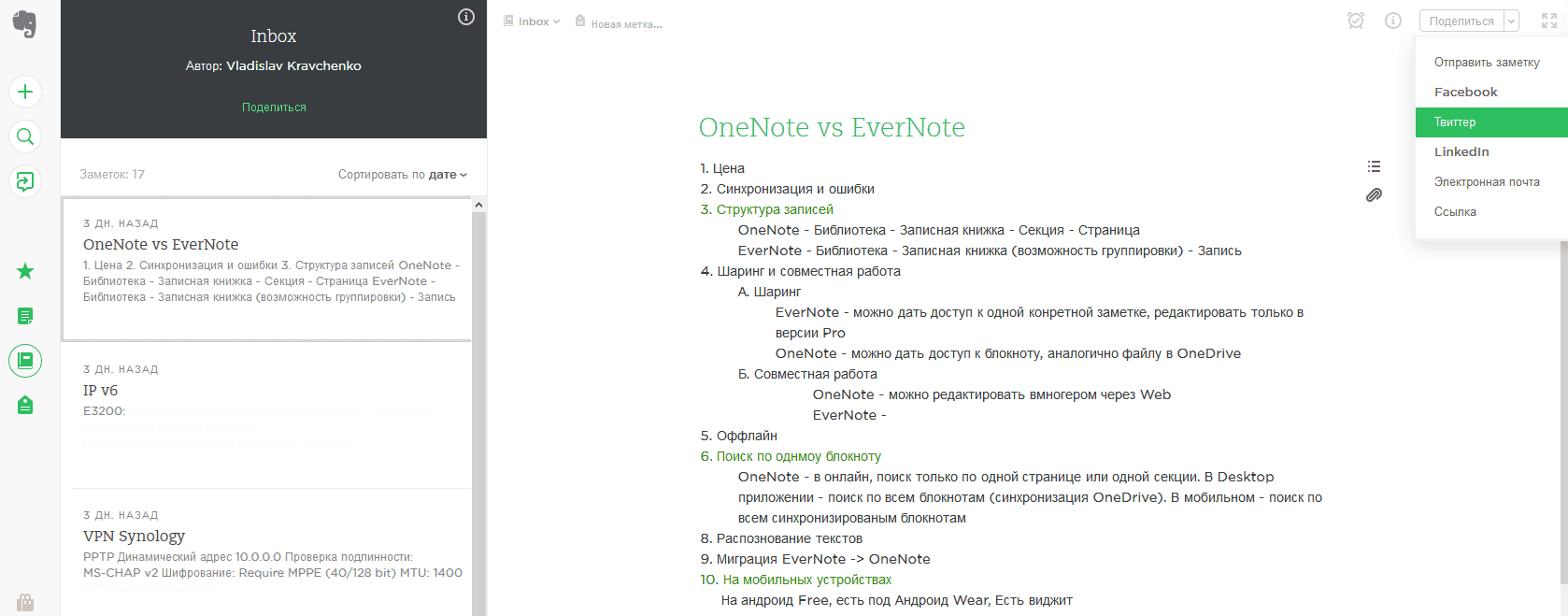Open Tags icon in left sidebar
The image size is (1568, 616).
[x=25, y=405]
